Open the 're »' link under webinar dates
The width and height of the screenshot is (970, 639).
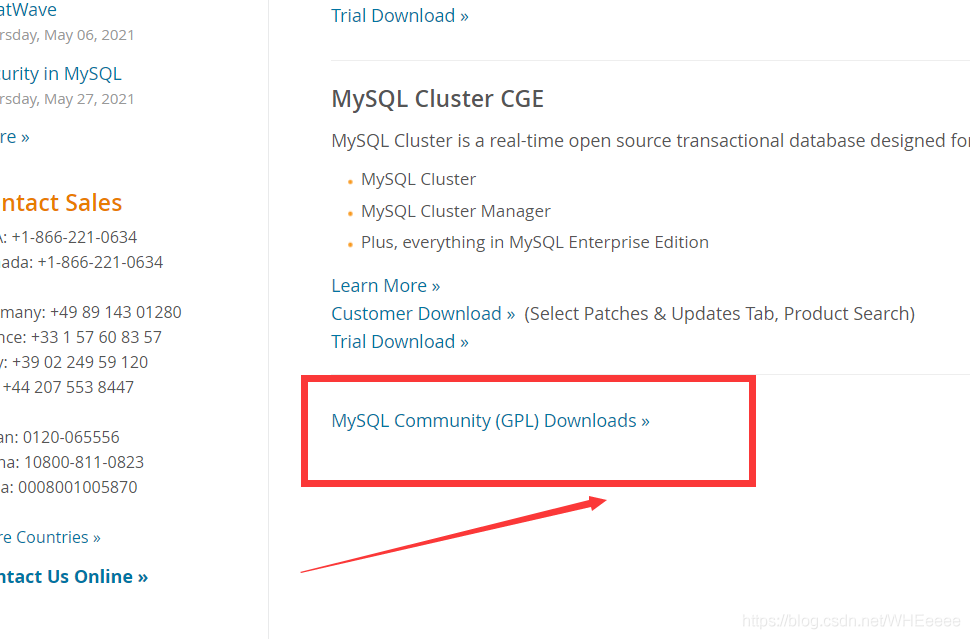pos(15,137)
